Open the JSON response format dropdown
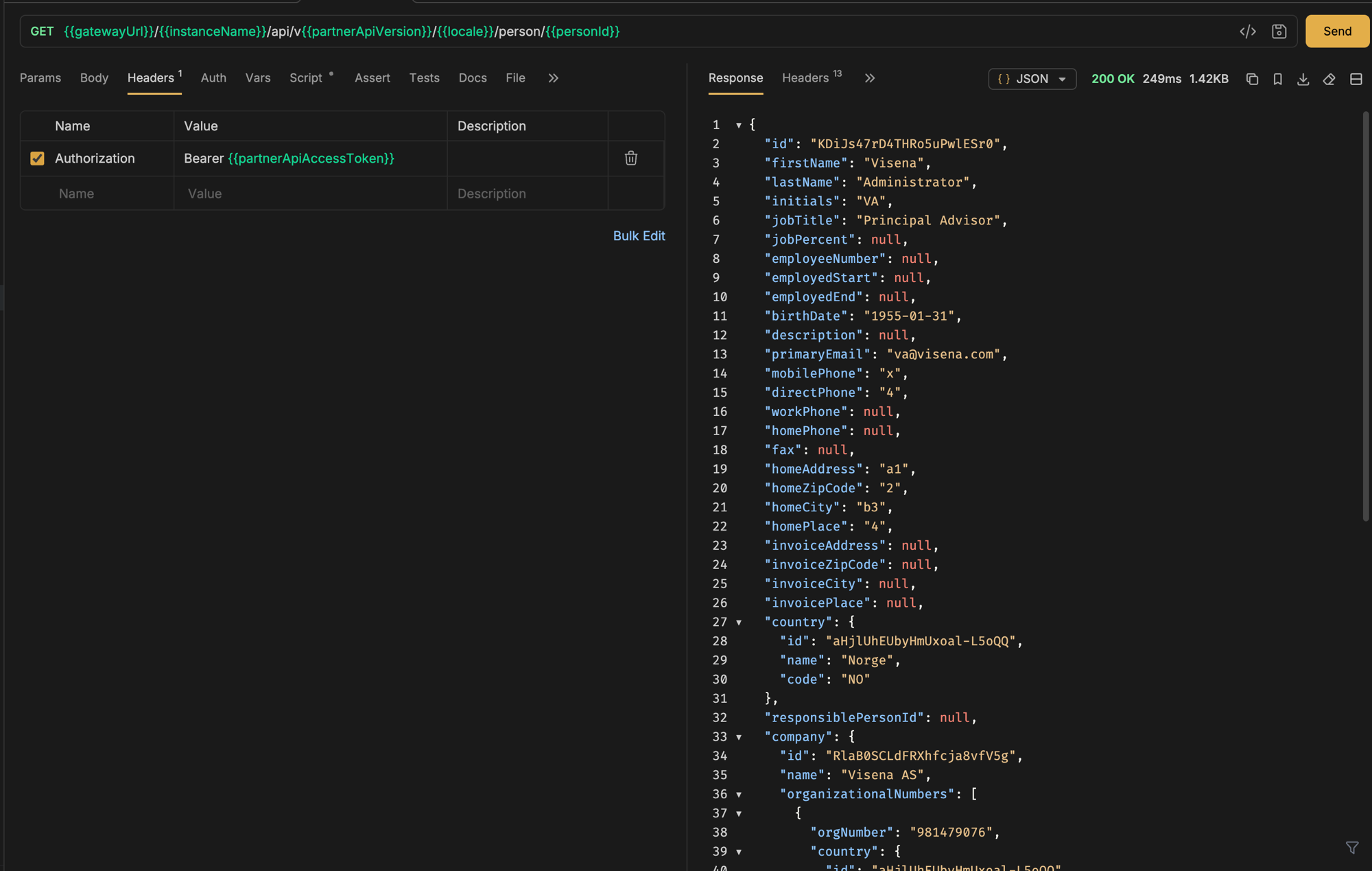 pyautogui.click(x=1032, y=79)
